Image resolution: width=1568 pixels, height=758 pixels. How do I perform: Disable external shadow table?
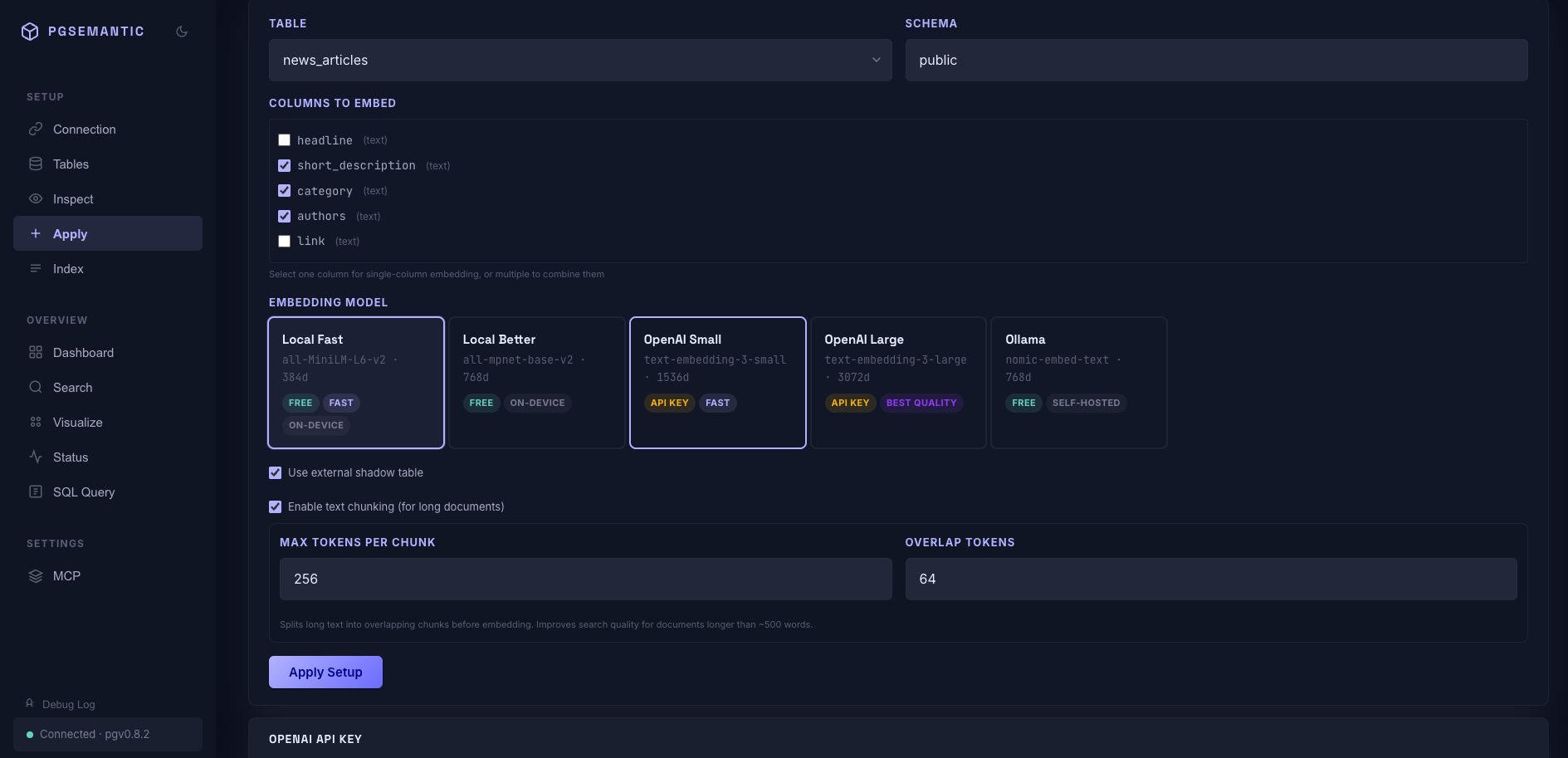pyautogui.click(x=275, y=472)
